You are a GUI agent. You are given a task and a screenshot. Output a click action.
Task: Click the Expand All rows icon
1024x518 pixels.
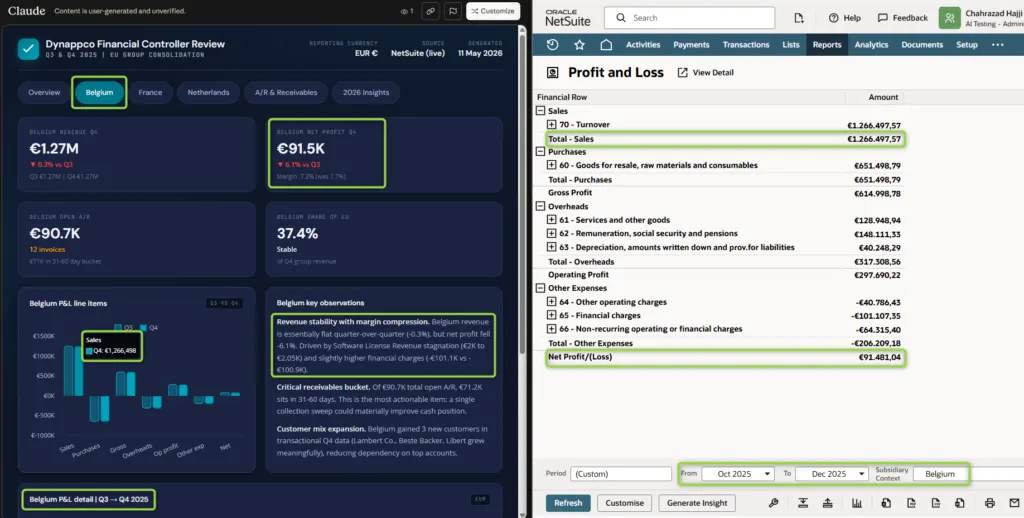click(803, 503)
